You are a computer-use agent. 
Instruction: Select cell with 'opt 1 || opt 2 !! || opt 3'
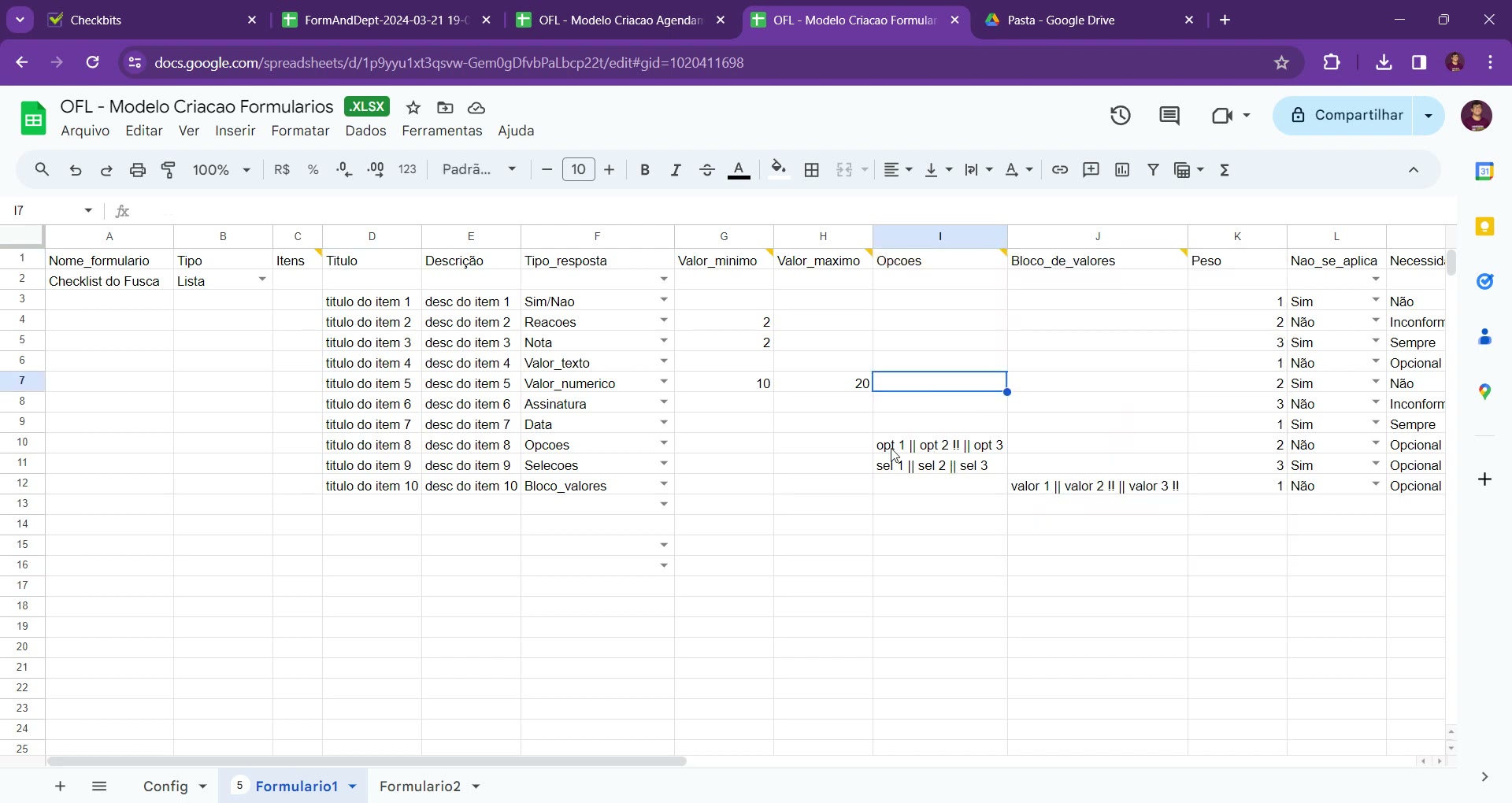point(939,444)
